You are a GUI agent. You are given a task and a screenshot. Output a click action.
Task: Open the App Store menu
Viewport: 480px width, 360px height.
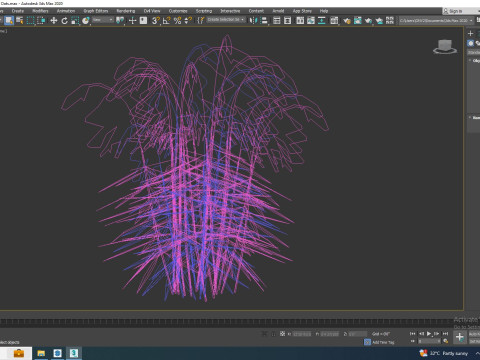click(x=302, y=11)
